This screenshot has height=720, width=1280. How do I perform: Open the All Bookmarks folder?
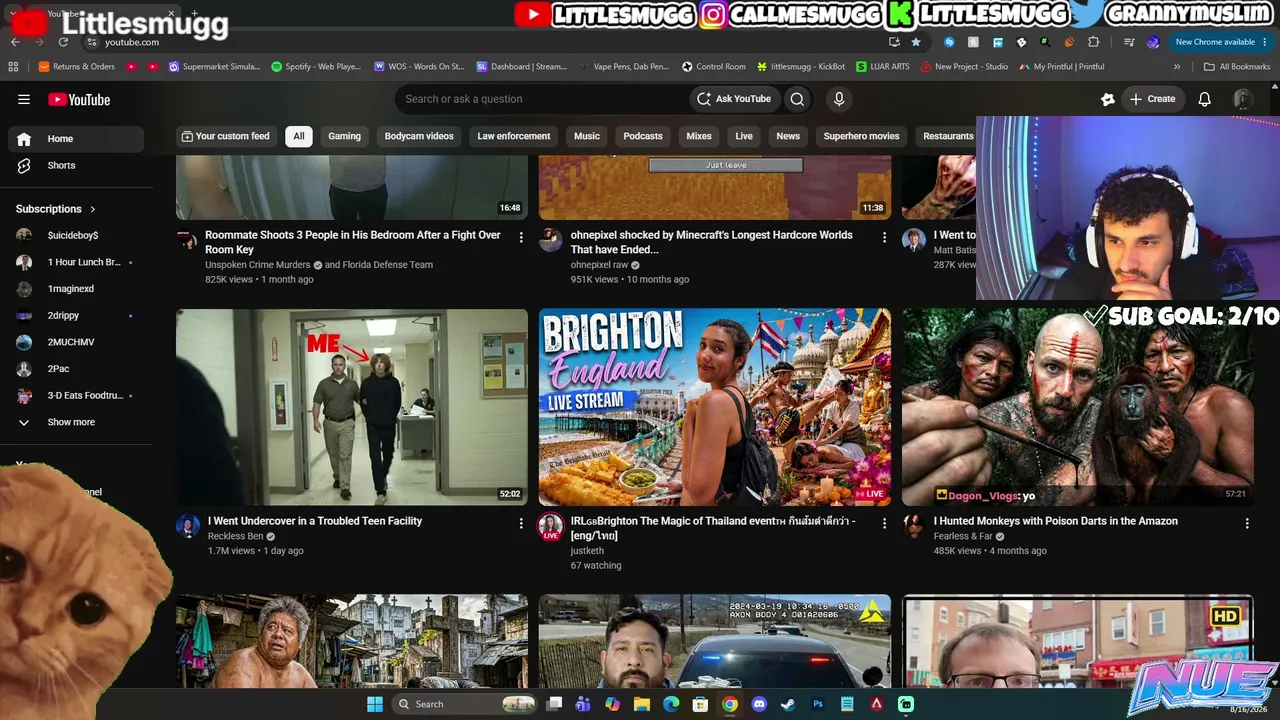click(x=1237, y=67)
